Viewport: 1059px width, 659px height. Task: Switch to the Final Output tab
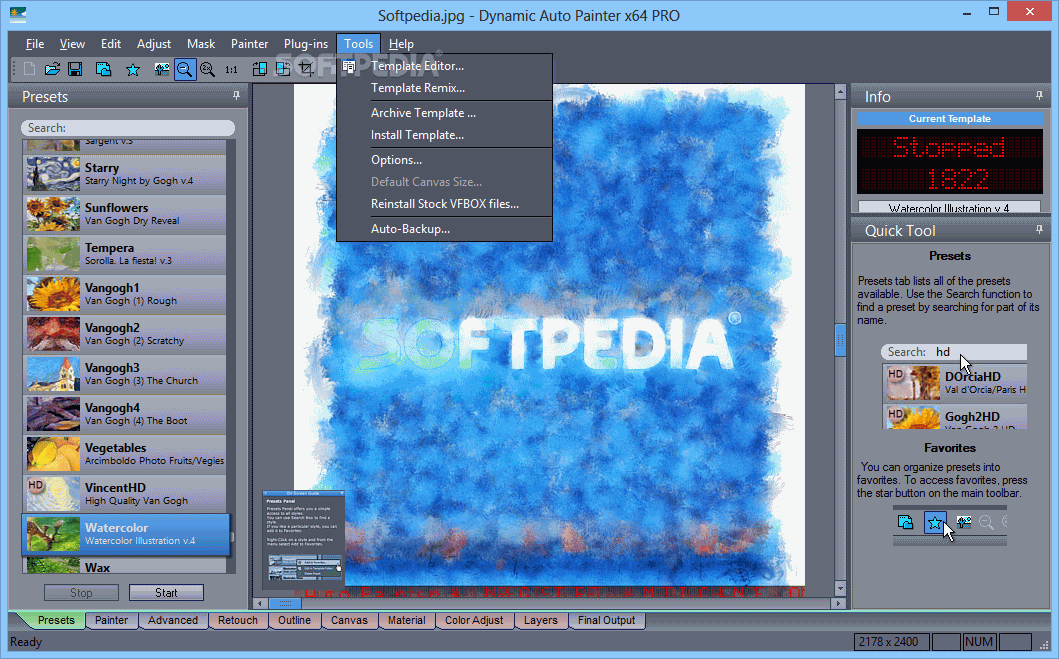[x=606, y=621]
